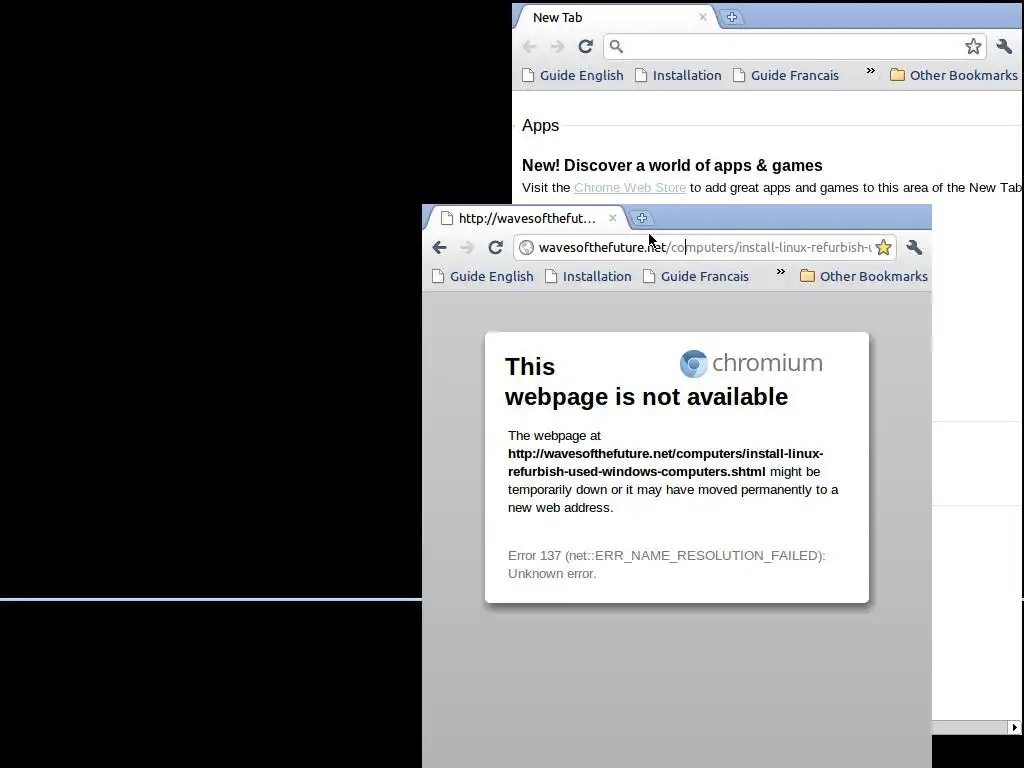The image size is (1024, 768).
Task: Expand the bookmarks overflow chevron in the New Tab window
Action: (x=871, y=71)
